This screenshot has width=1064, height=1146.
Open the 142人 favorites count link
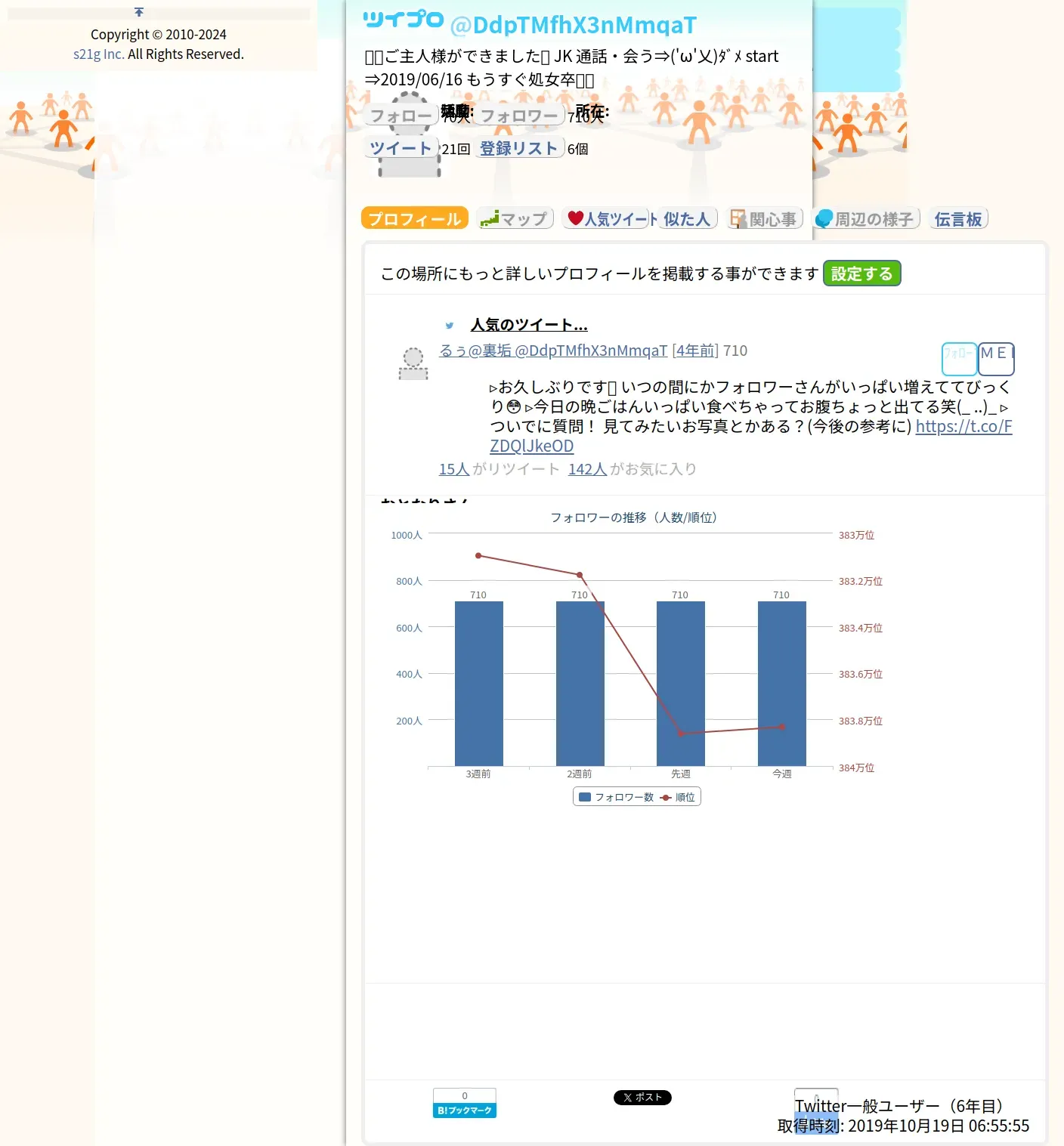click(588, 469)
